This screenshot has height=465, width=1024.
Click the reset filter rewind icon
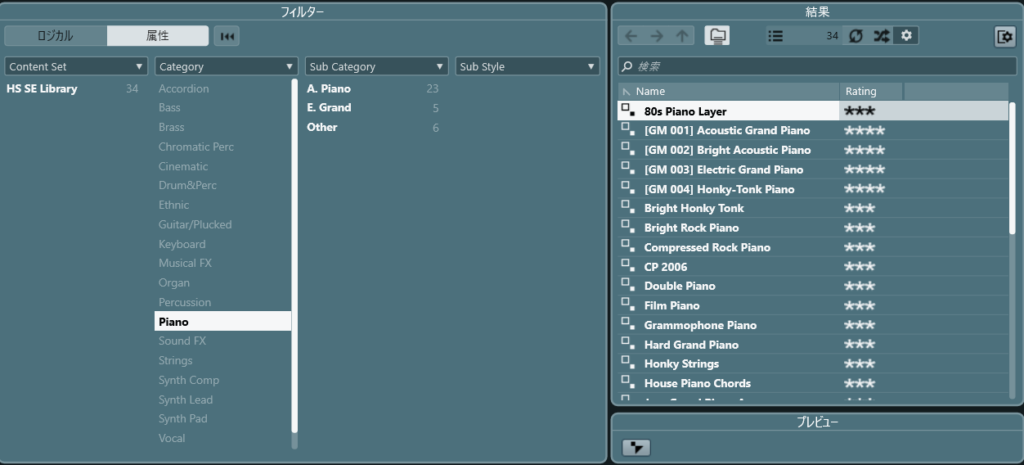click(227, 36)
